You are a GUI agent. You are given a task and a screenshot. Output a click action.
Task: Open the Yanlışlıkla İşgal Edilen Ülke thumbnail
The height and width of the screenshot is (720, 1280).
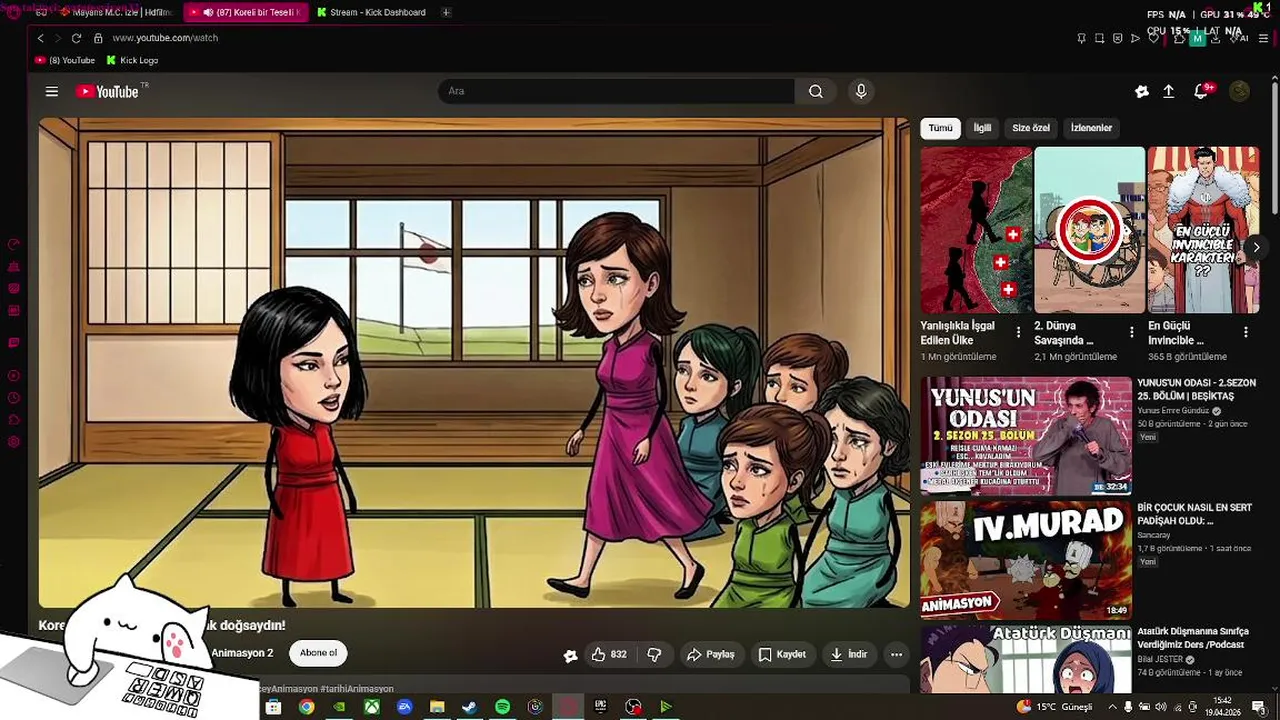coord(976,230)
